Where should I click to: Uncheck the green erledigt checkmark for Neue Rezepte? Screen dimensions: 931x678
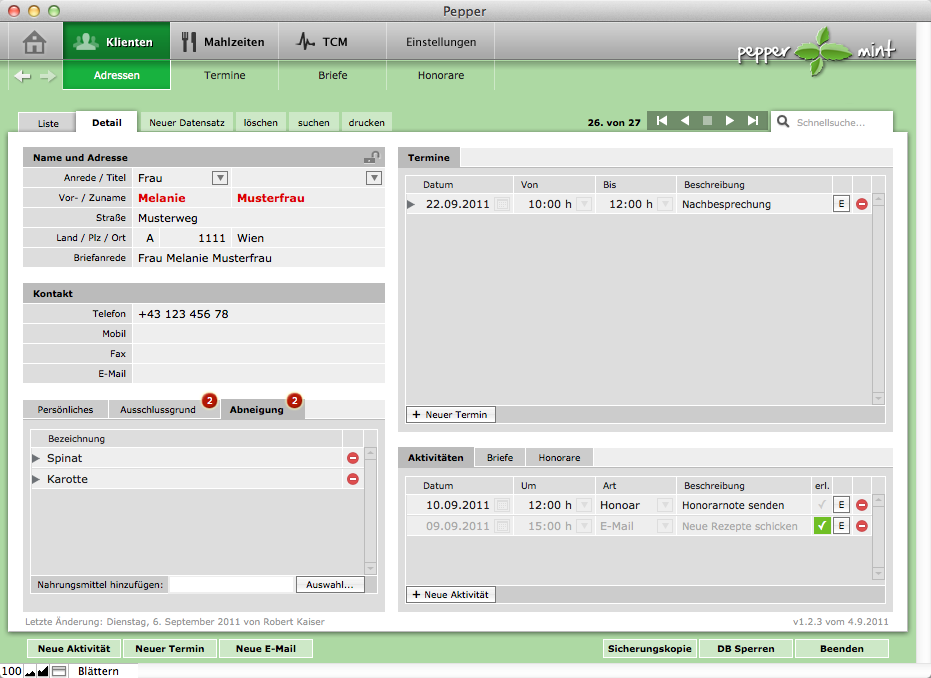pyautogui.click(x=822, y=526)
